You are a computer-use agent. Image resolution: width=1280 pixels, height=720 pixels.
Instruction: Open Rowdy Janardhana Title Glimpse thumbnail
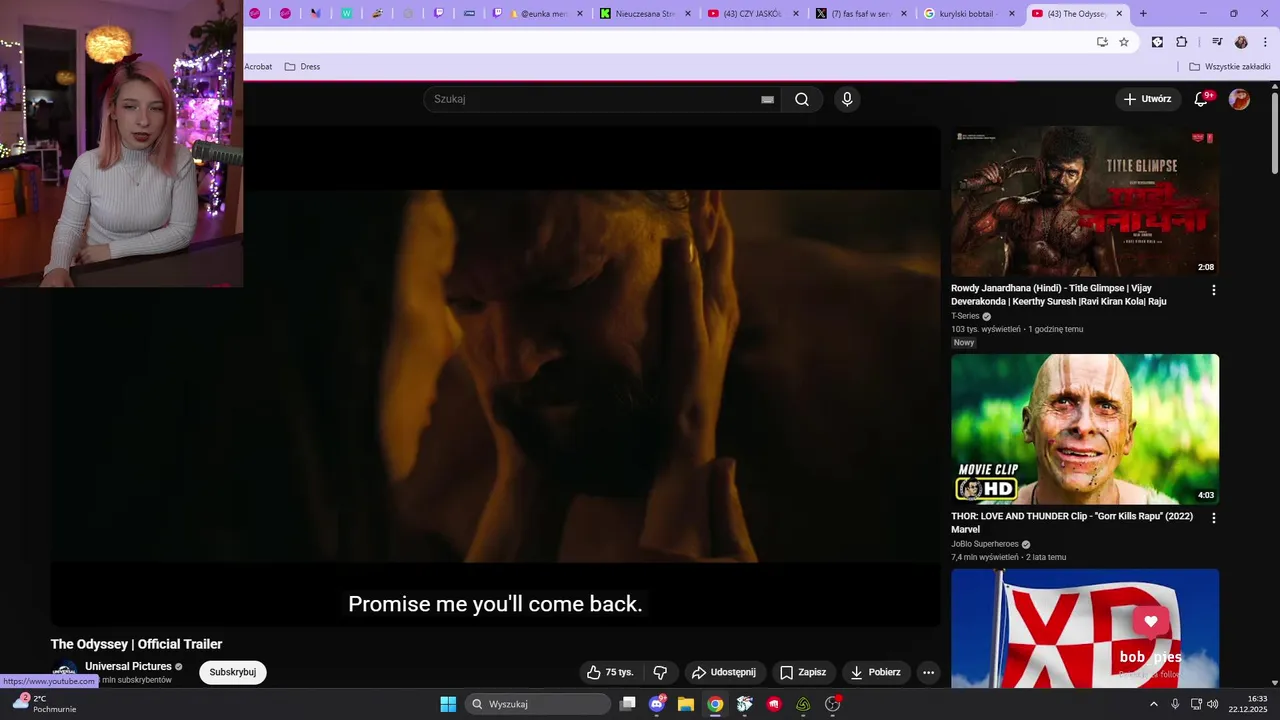pos(1085,201)
